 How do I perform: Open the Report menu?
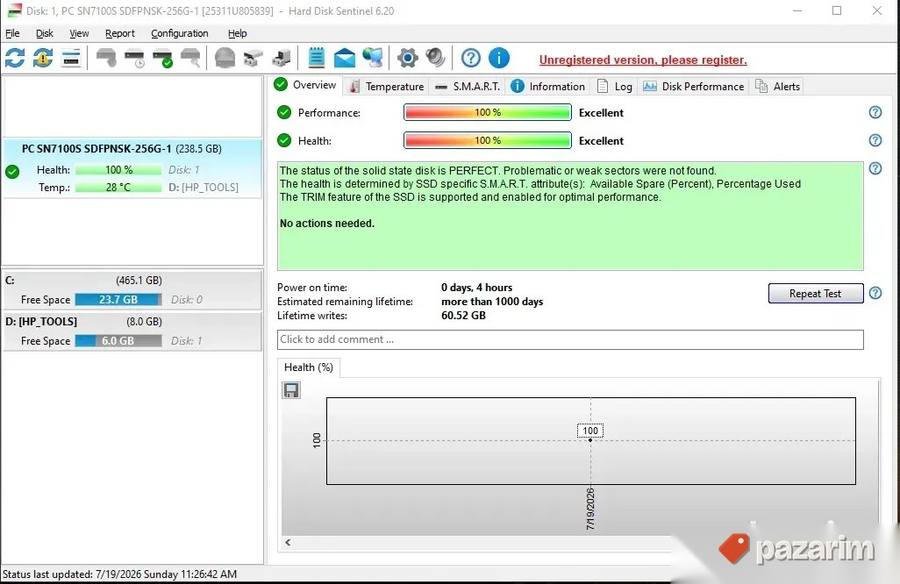click(x=120, y=33)
